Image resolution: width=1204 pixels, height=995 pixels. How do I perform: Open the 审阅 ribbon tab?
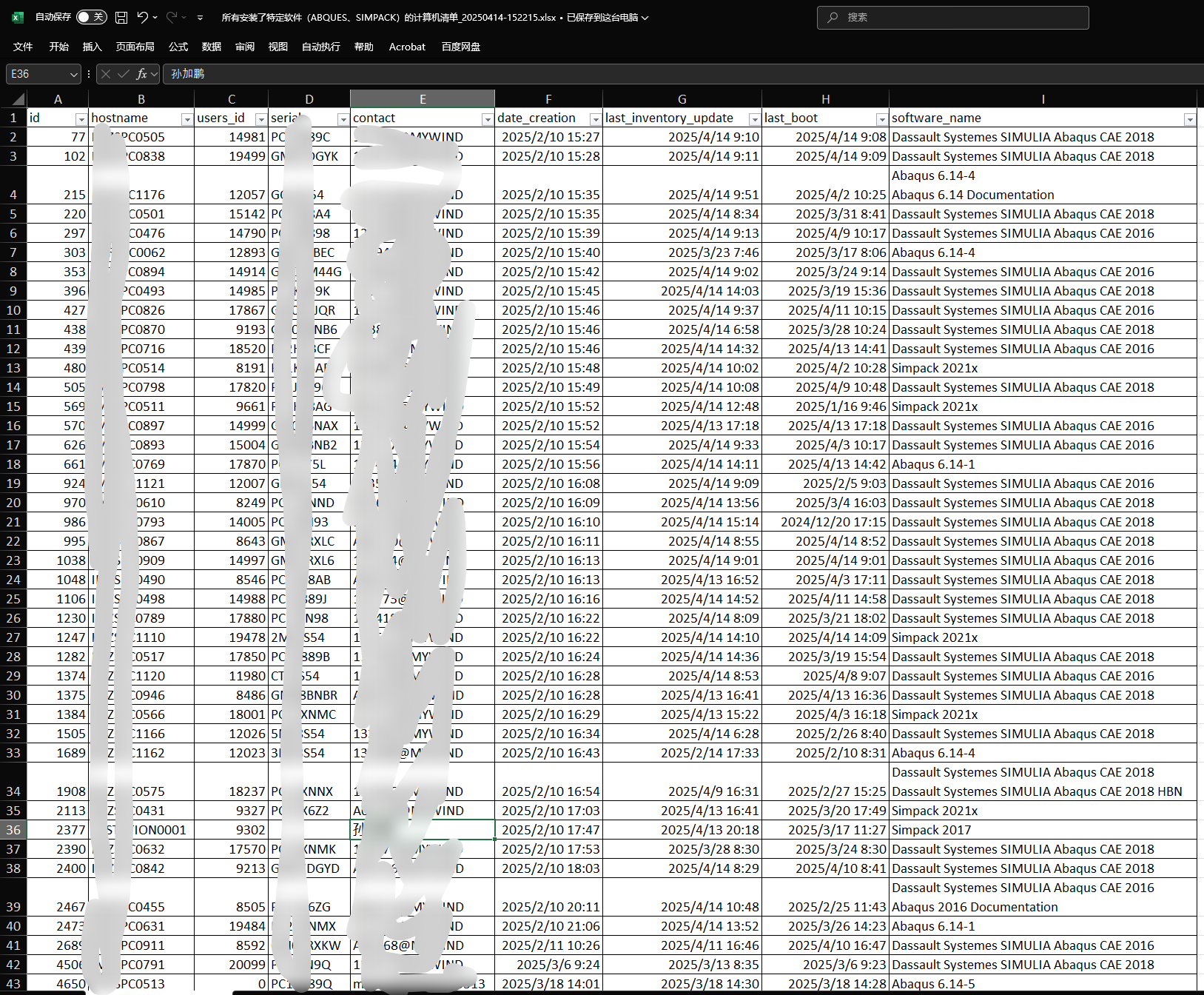[245, 47]
